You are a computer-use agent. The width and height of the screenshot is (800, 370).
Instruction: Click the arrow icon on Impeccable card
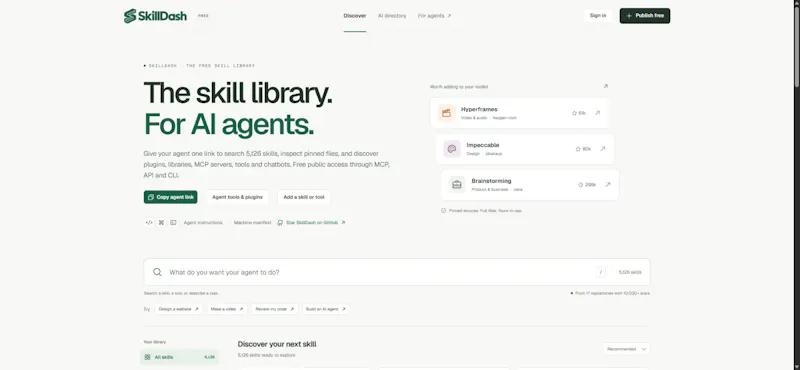click(x=603, y=149)
